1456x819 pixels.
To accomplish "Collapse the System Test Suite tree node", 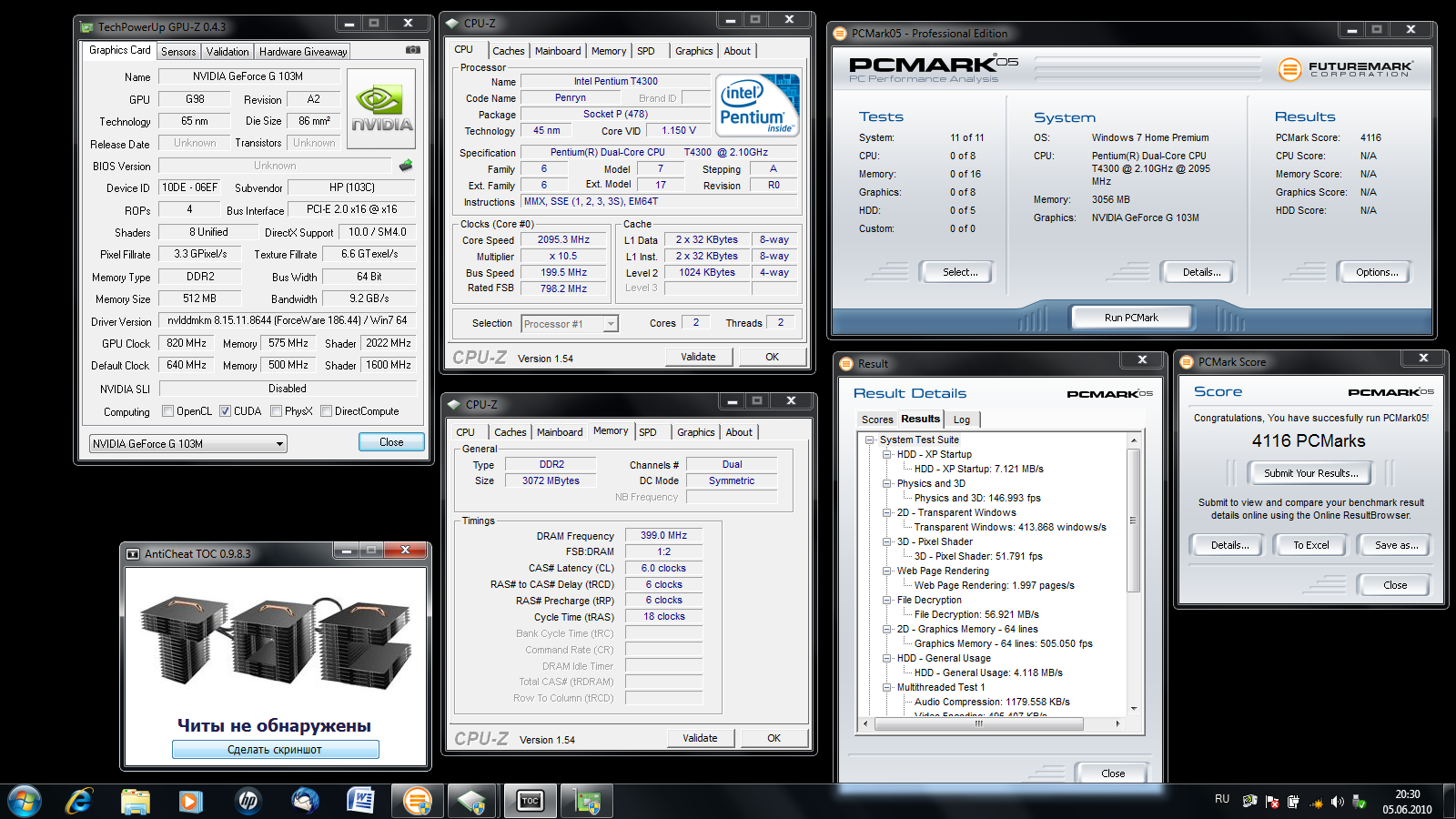I will pos(870,440).
